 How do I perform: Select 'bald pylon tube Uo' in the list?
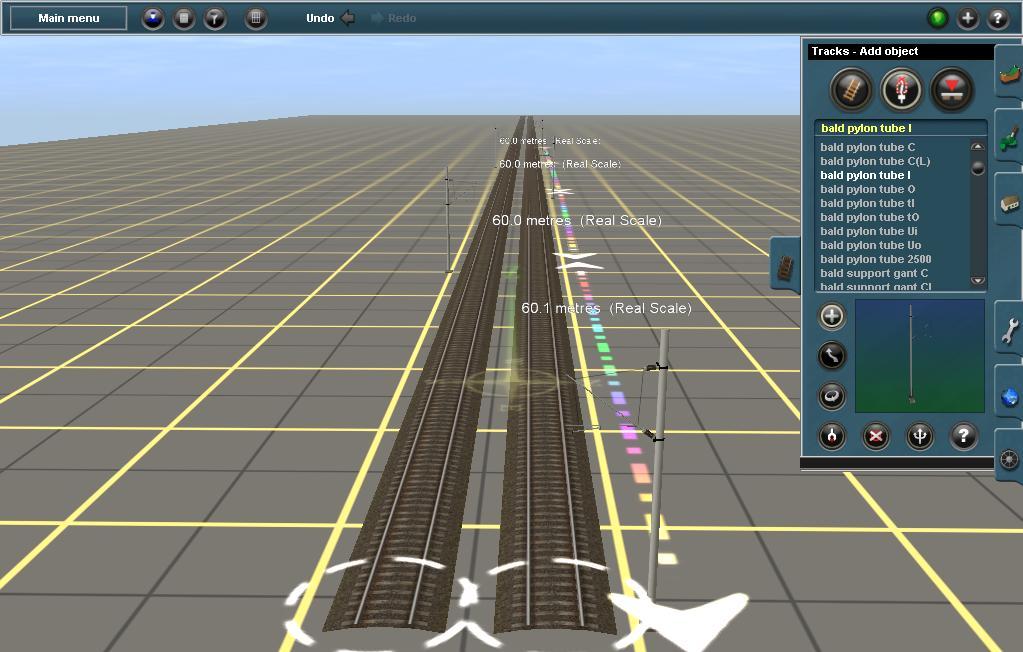(x=870, y=245)
